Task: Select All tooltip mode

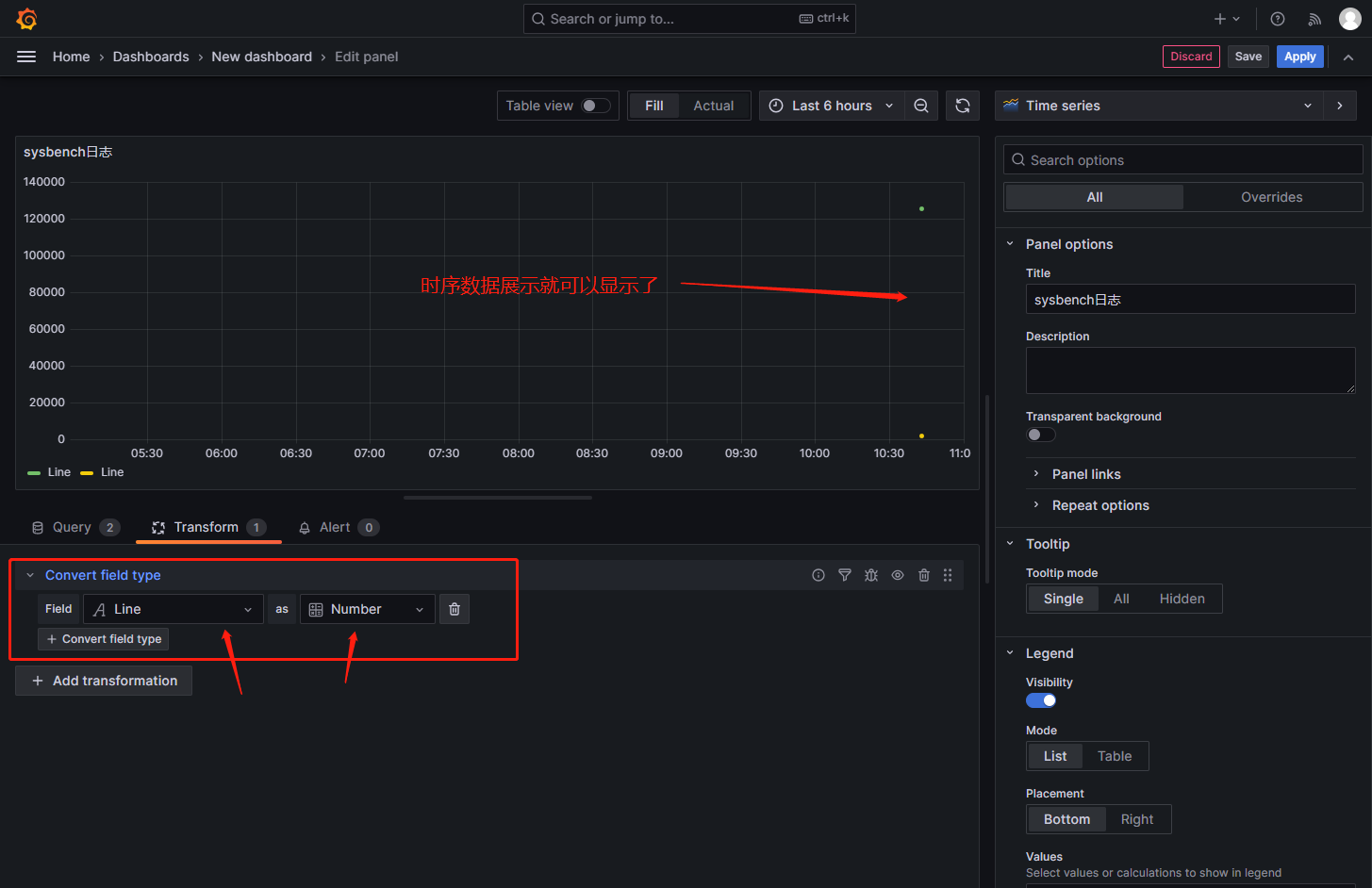Action: (x=1121, y=599)
